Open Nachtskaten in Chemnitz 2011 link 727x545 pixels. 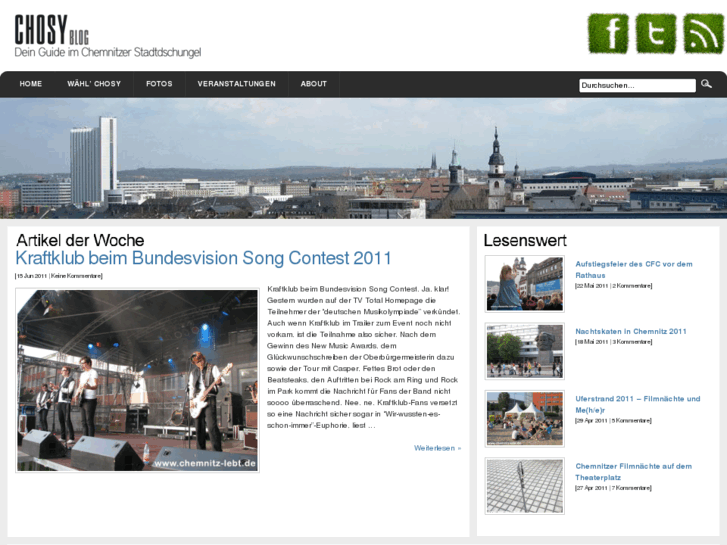[631, 331]
